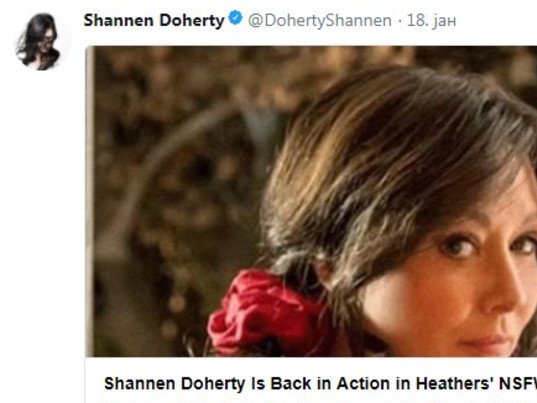
Task: Open Shannen Doherty's round profile avatar
Action: [x=40, y=42]
